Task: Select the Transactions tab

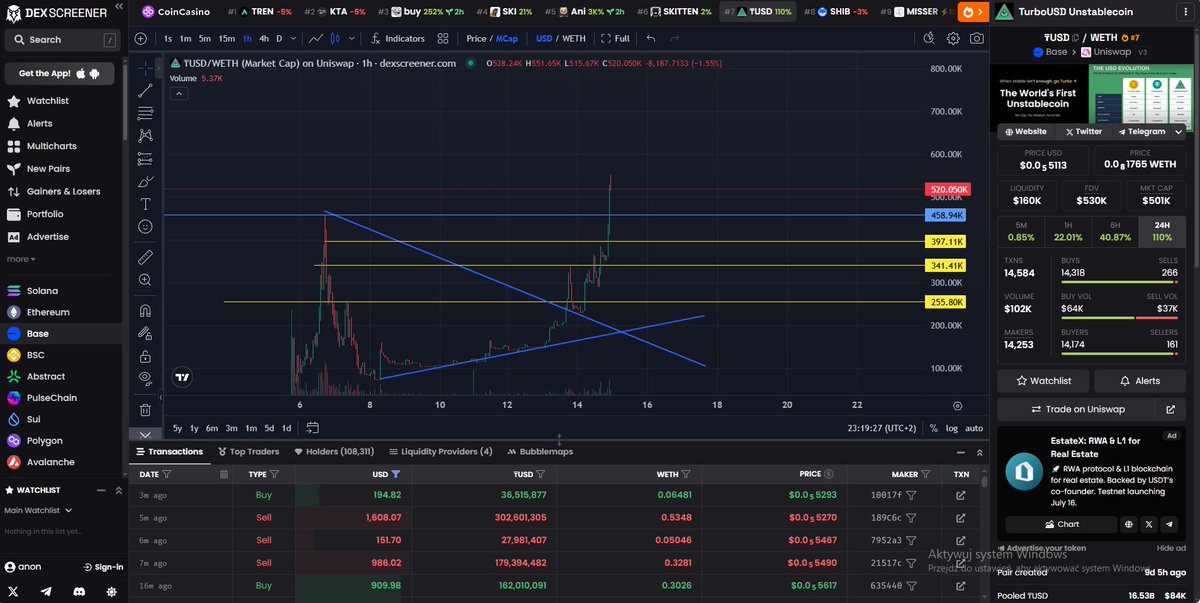Action: tap(169, 451)
